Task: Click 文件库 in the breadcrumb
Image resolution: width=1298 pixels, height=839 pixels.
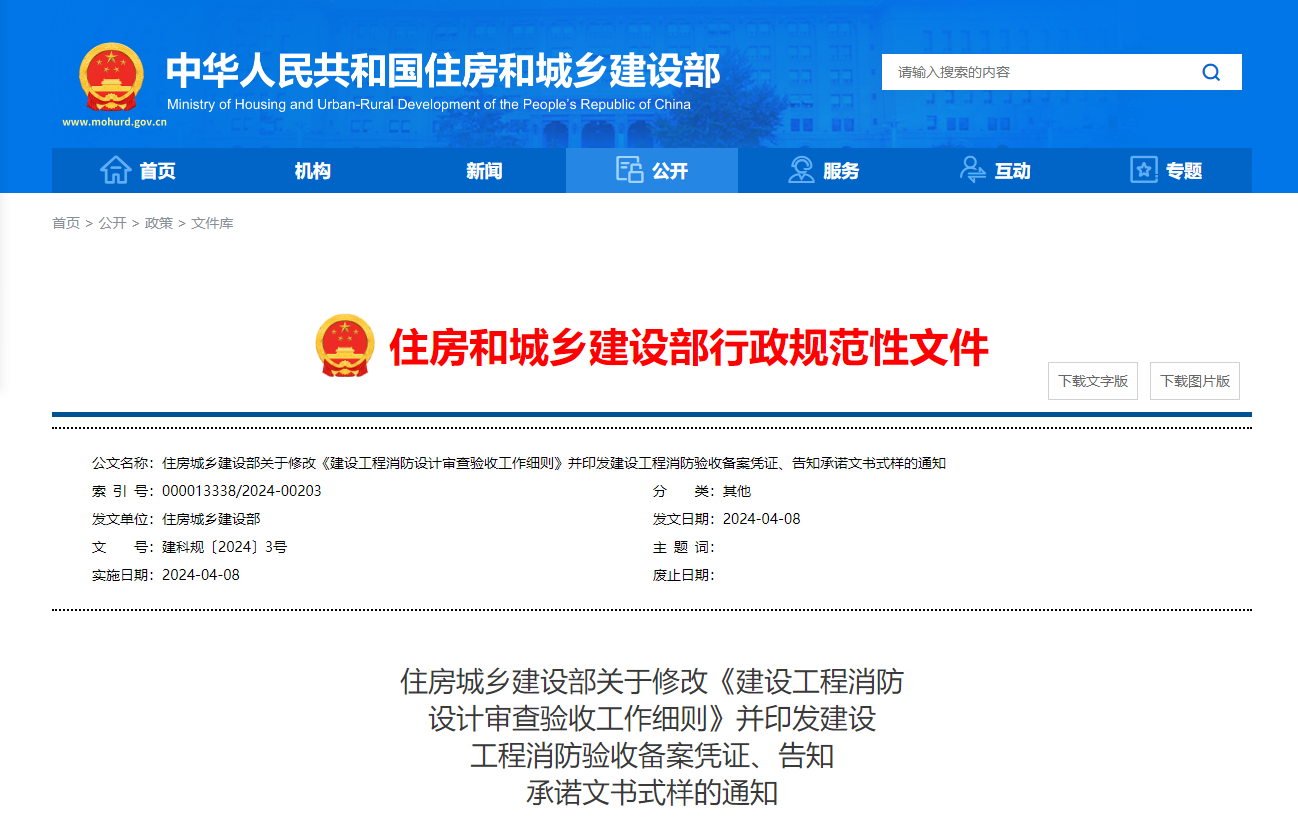Action: pyautogui.click(x=212, y=223)
